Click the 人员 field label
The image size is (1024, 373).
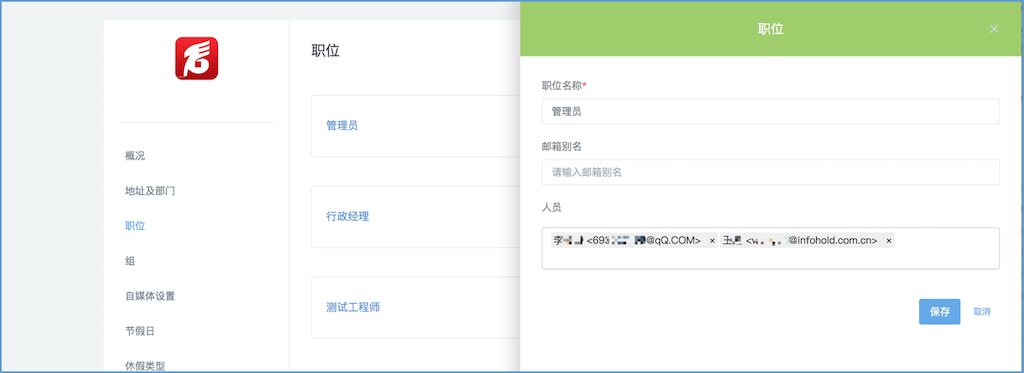[552, 207]
